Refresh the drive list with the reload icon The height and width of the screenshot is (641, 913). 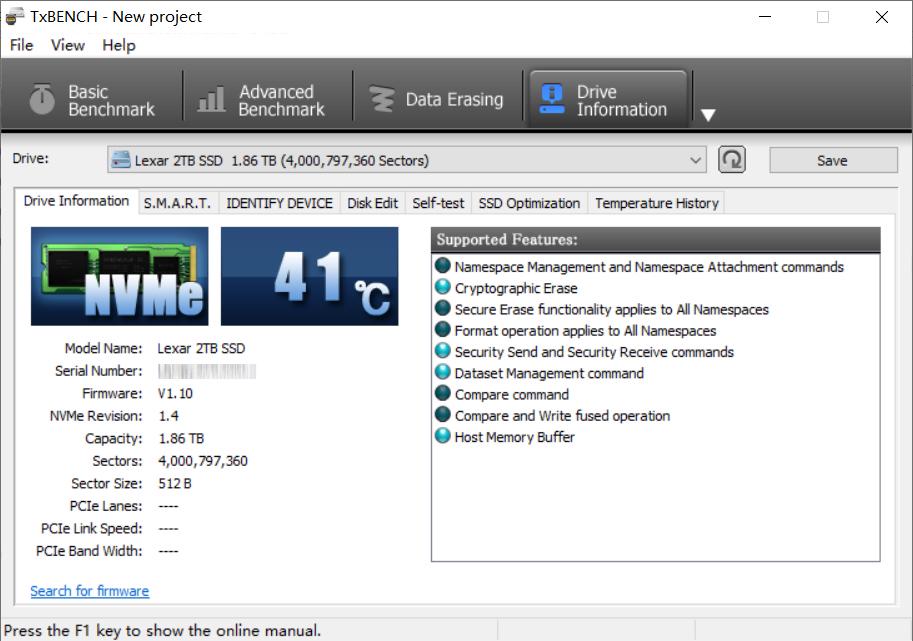(731, 159)
